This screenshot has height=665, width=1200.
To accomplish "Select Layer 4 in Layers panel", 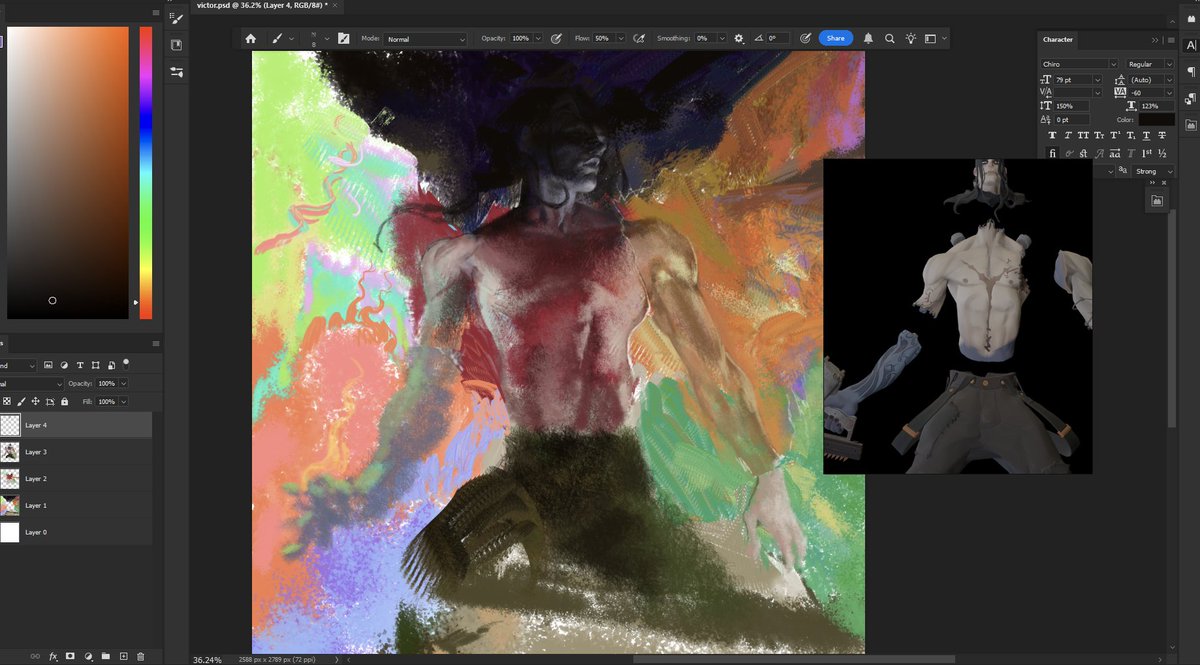I will (x=76, y=425).
